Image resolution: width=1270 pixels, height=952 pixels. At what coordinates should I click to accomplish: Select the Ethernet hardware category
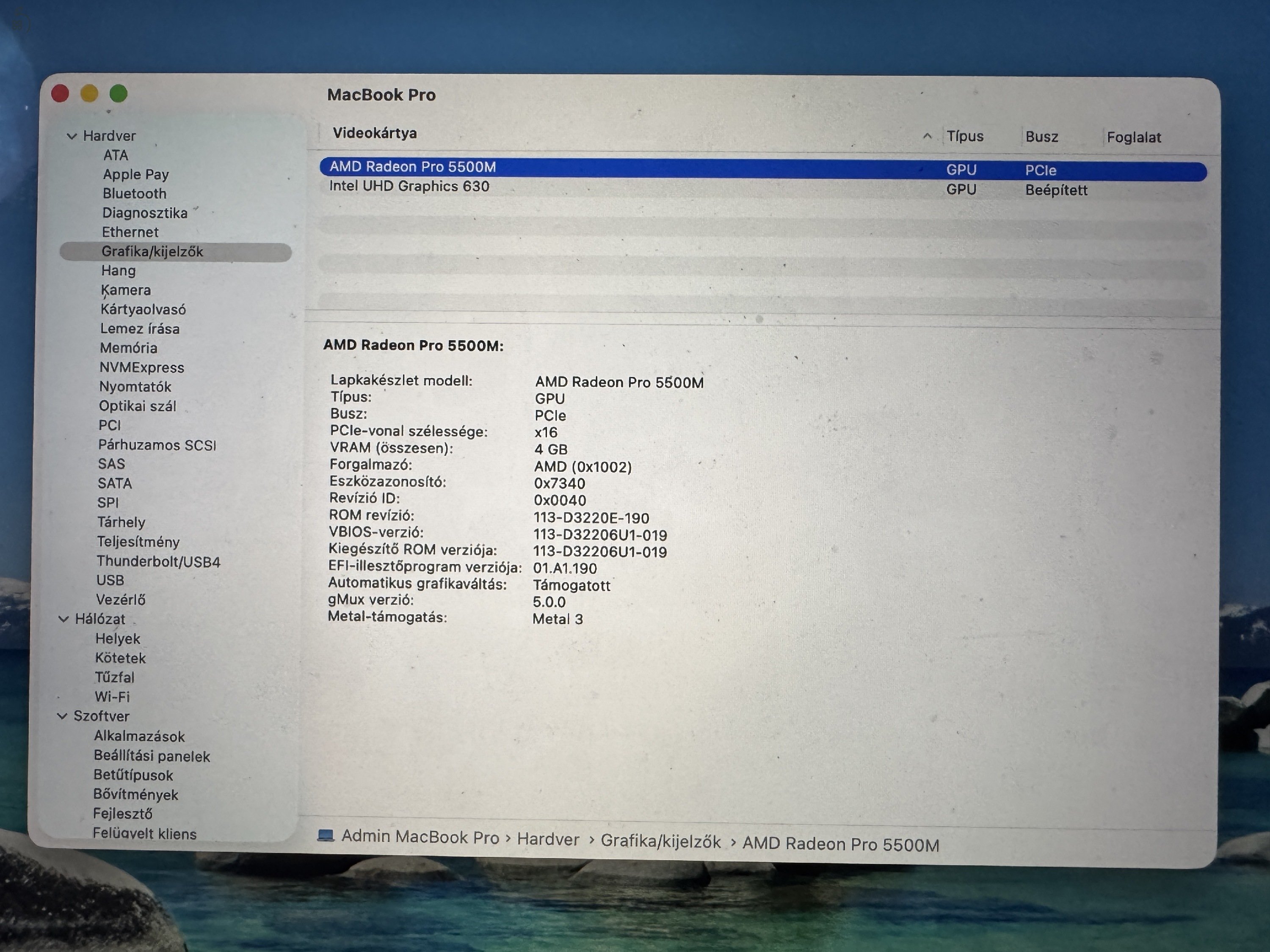tap(130, 232)
